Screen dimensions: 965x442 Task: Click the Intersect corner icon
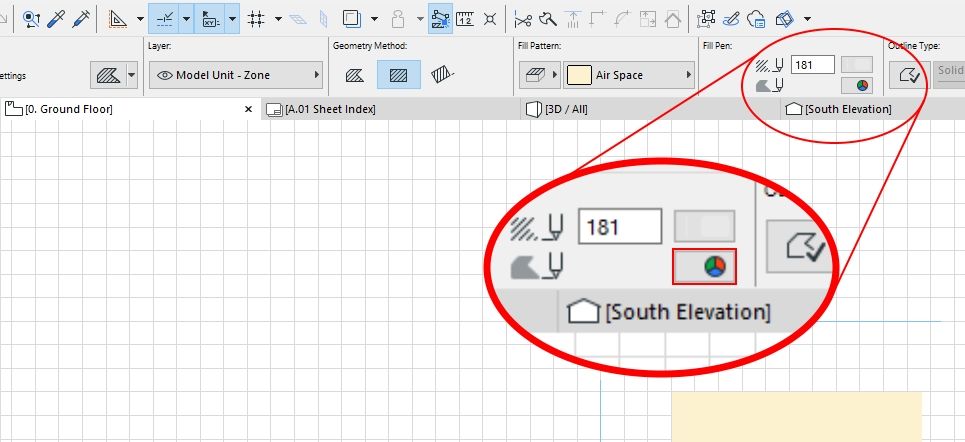click(597, 20)
